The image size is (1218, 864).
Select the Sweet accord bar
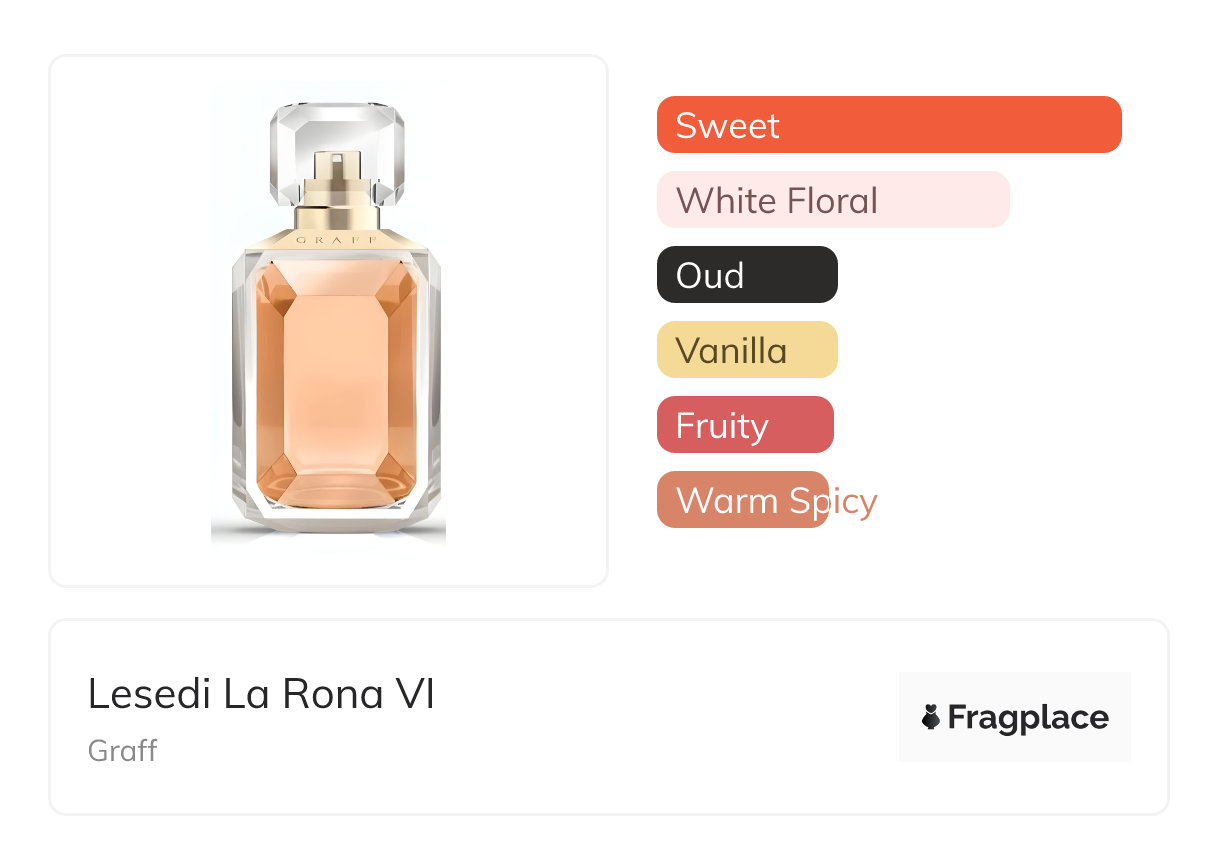[x=889, y=125]
